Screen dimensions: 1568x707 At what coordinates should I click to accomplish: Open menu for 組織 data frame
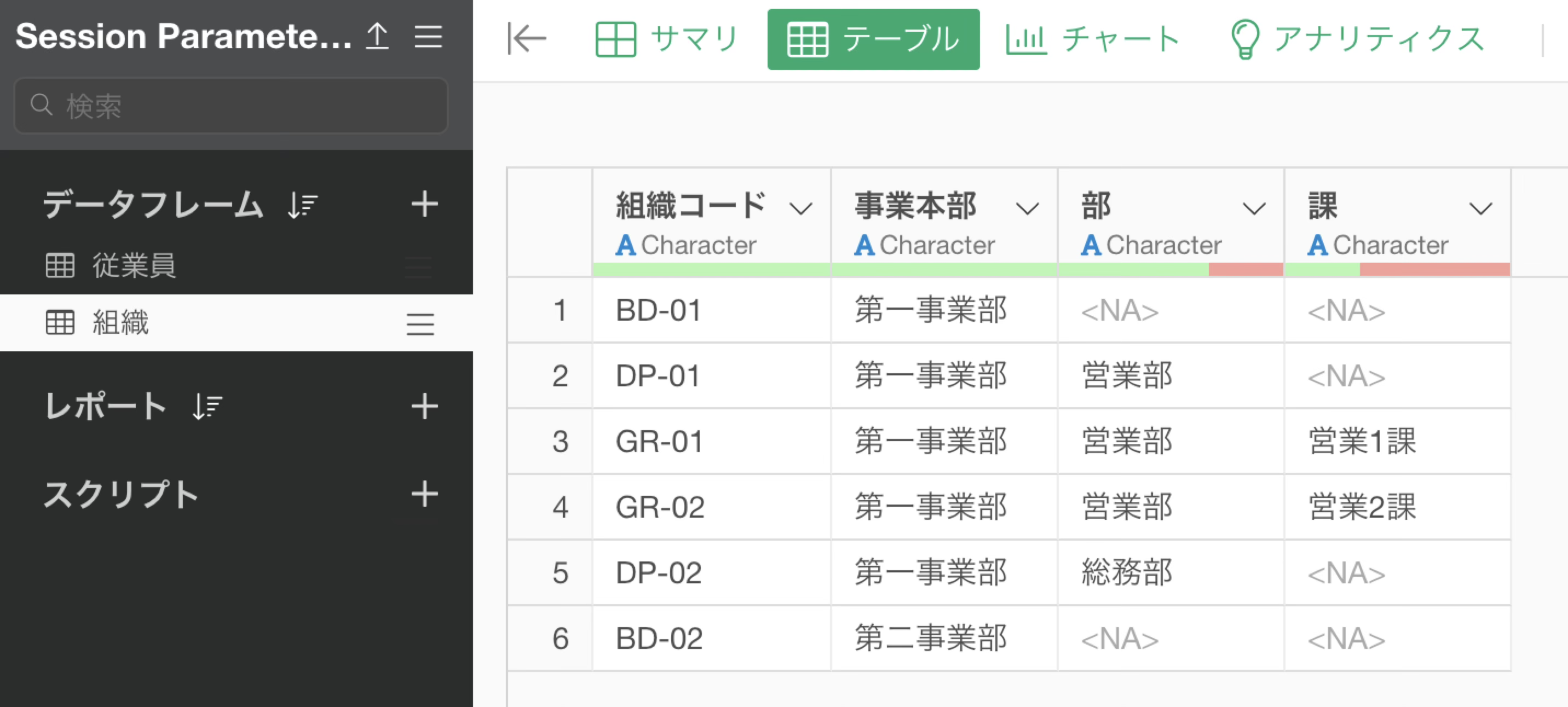pos(420,324)
